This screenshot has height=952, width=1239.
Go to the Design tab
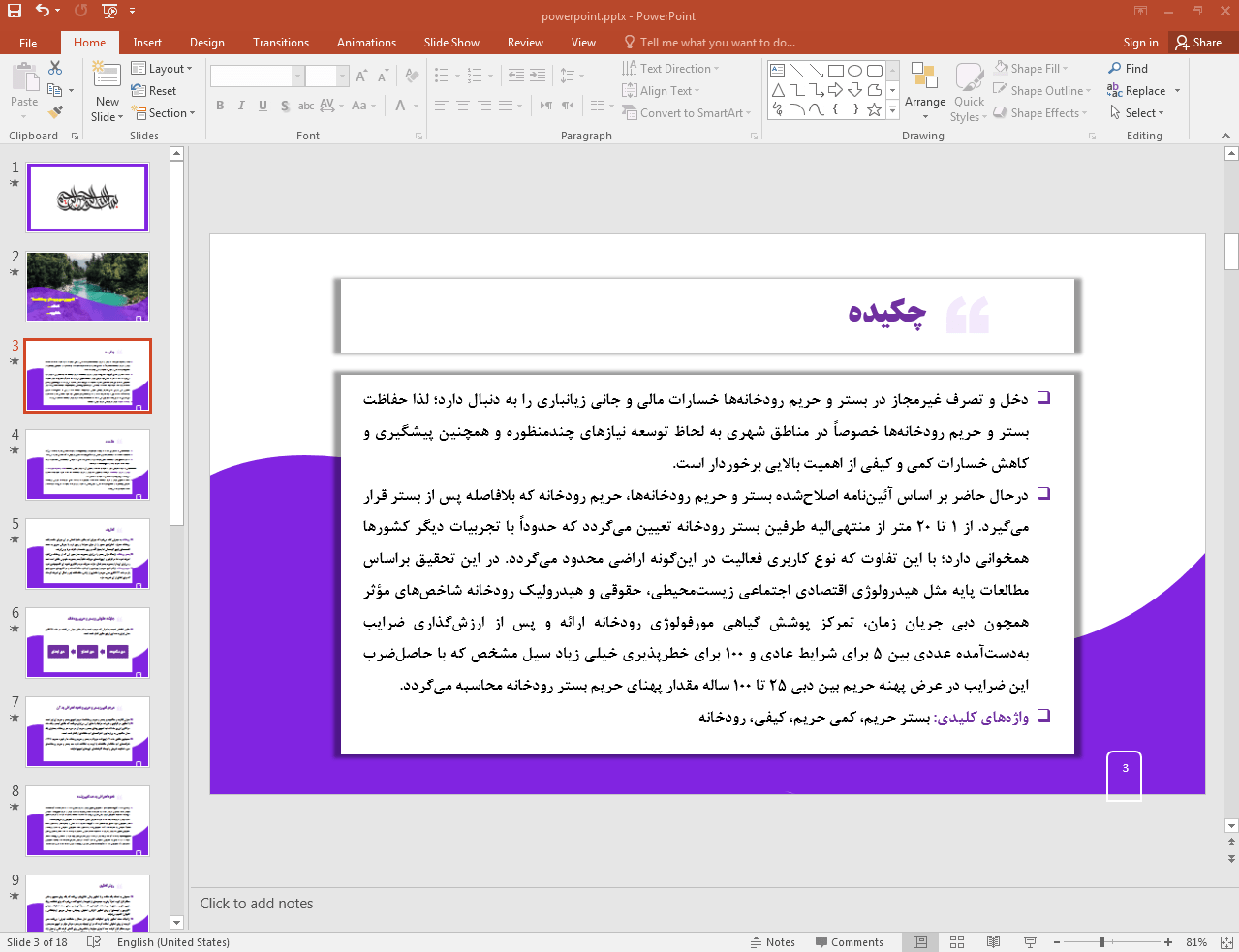206,43
